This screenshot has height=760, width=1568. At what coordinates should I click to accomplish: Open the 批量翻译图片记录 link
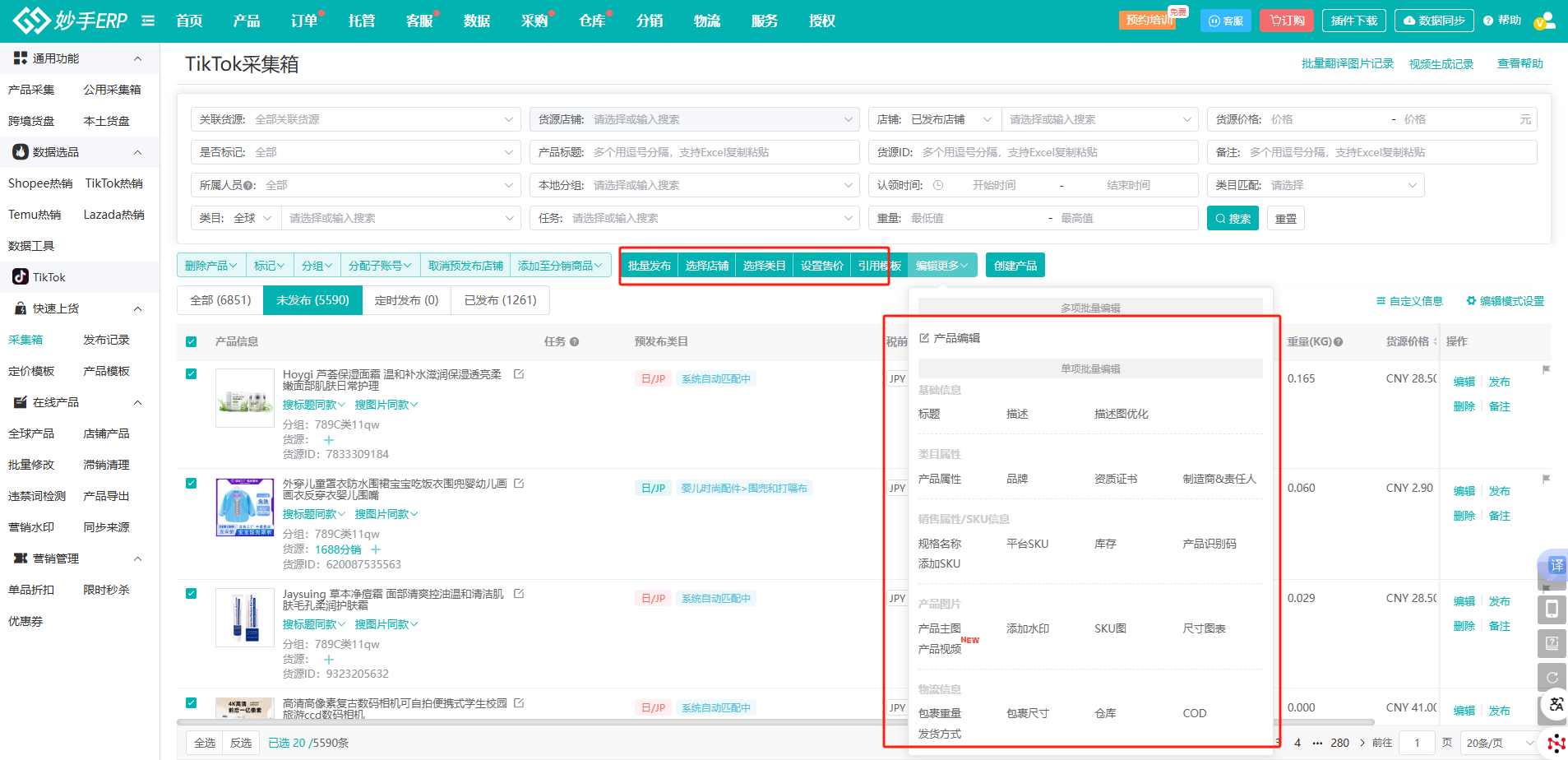[1347, 64]
